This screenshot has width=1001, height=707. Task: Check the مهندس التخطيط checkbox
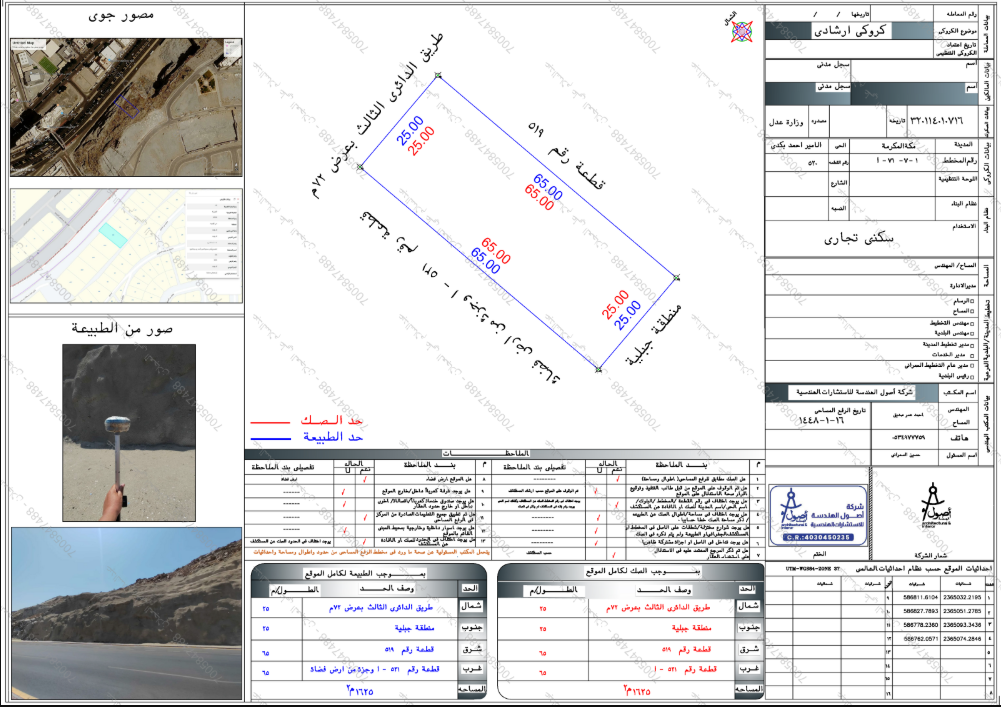972,323
